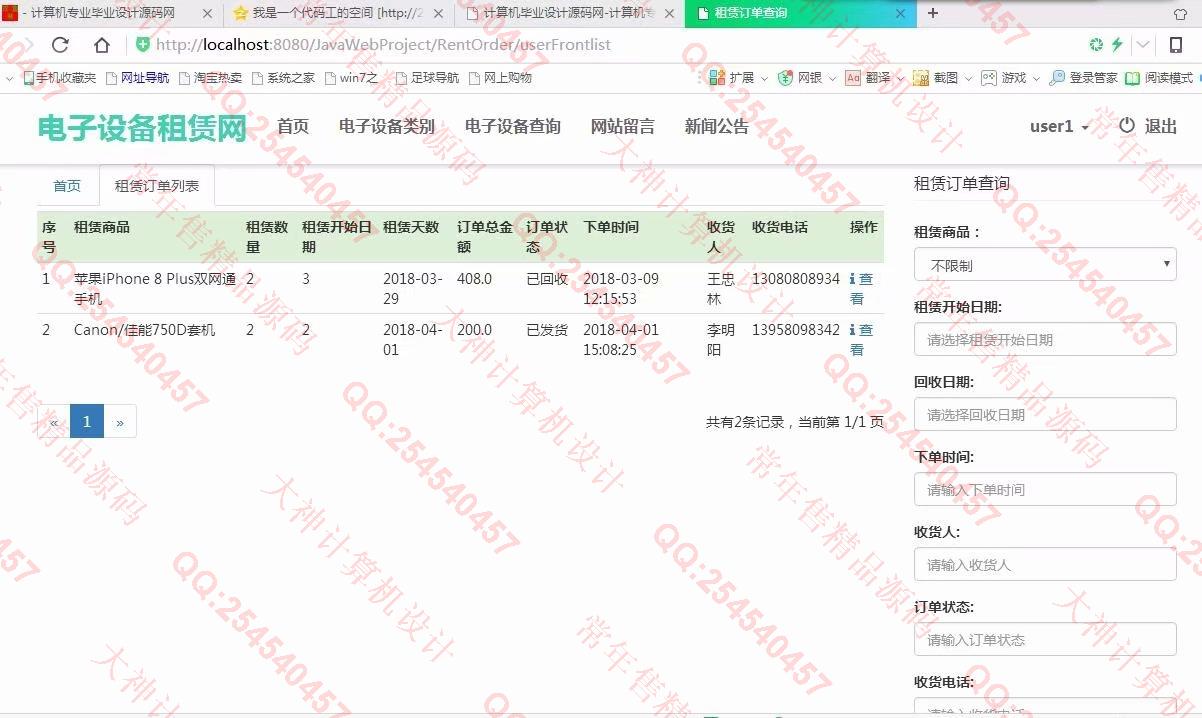The height and width of the screenshot is (718, 1202).
Task: Click the 电子设备租赁网 site logo
Action: (x=142, y=128)
